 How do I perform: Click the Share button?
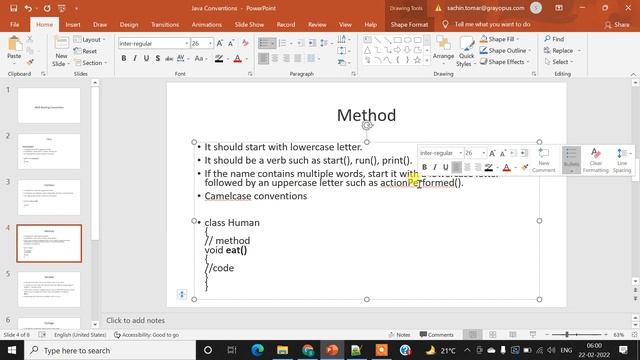click(x=617, y=24)
